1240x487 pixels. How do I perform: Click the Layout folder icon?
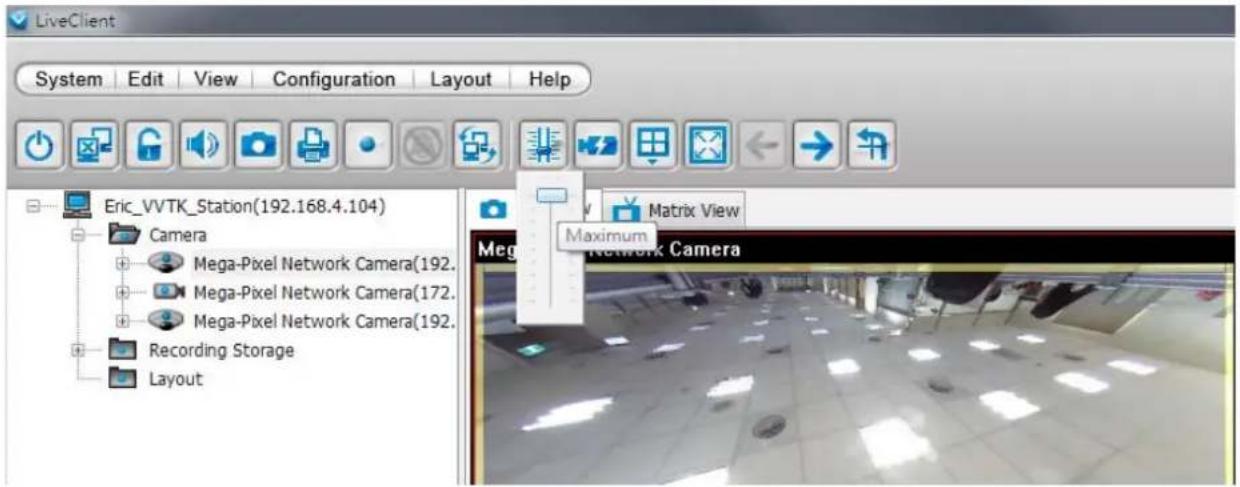point(123,379)
